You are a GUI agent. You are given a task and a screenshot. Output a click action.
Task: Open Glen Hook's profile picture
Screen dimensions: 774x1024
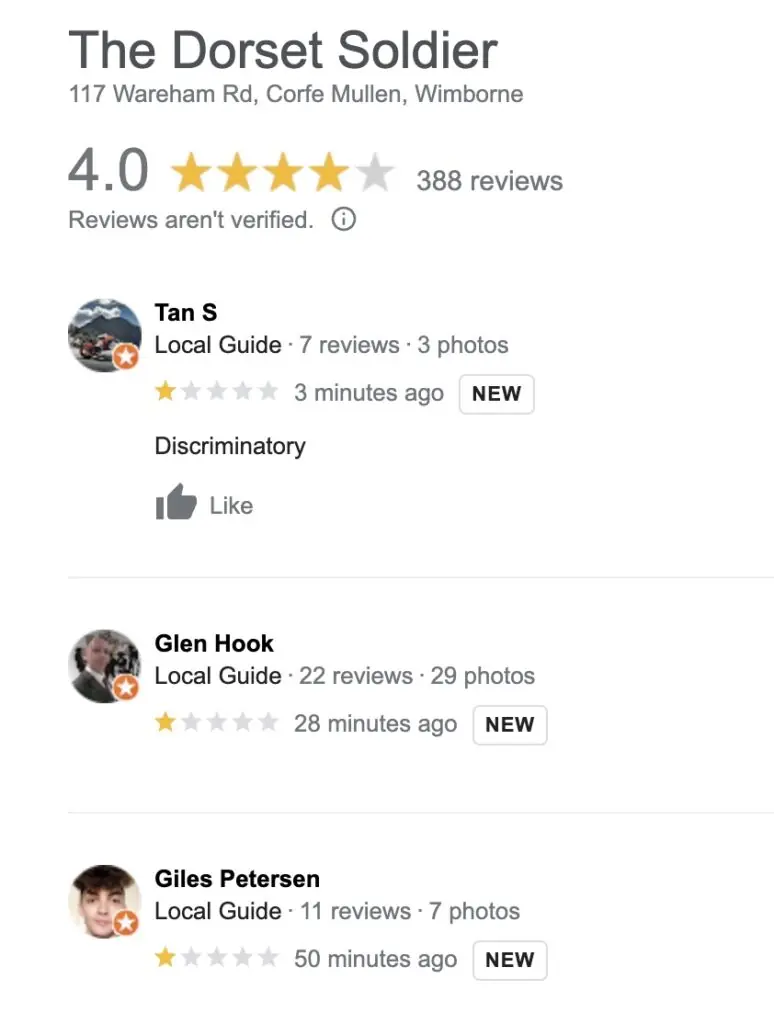(105, 666)
